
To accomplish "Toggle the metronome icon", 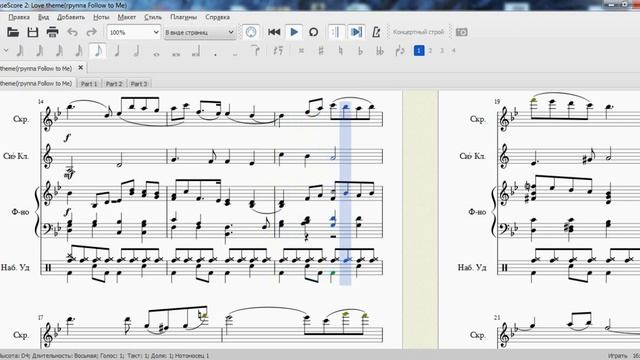I will pyautogui.click(x=376, y=32).
